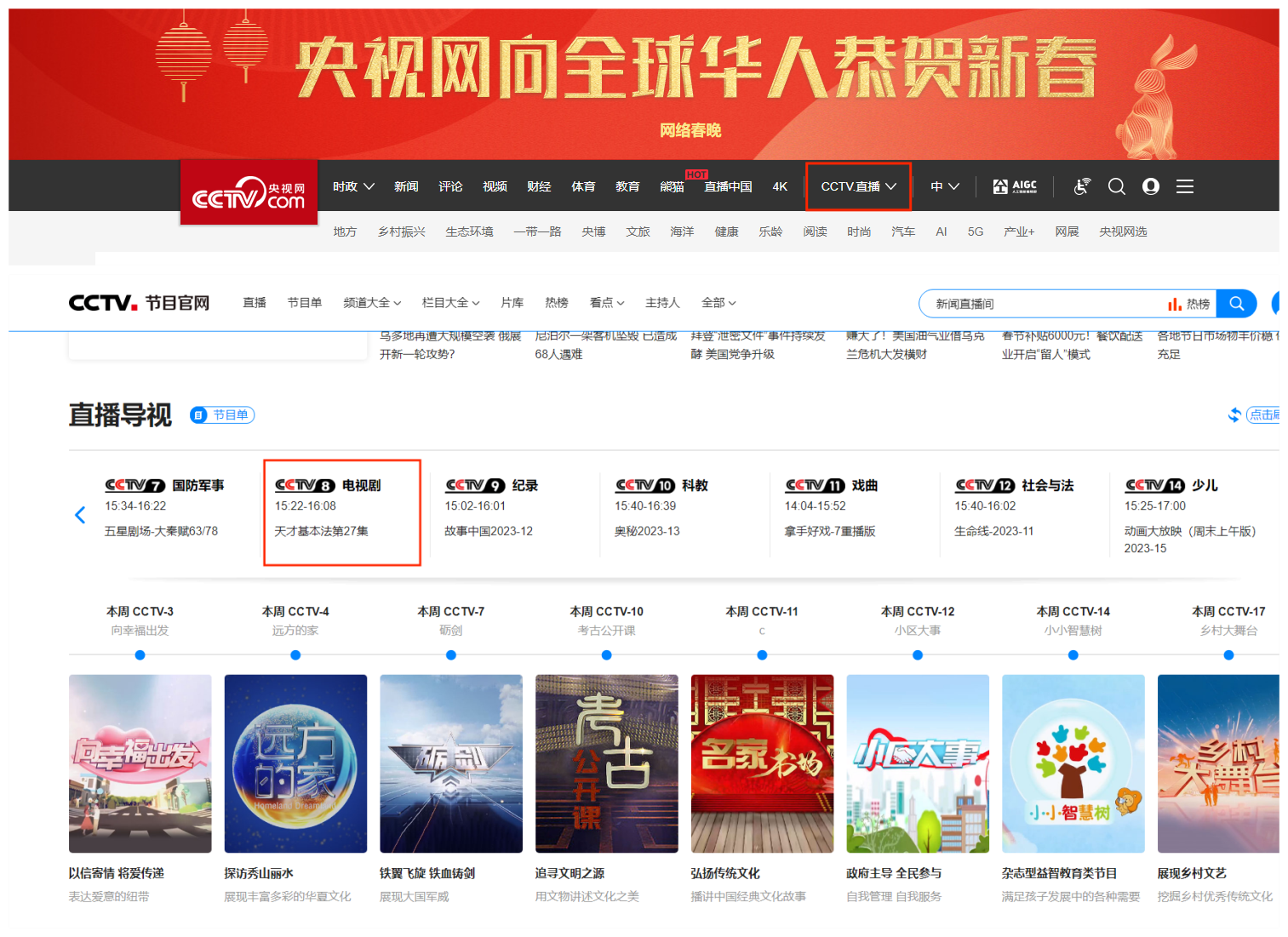This screenshot has height=937, width=1288.
Task: Open the 一带一路 link
Action: pos(537,231)
